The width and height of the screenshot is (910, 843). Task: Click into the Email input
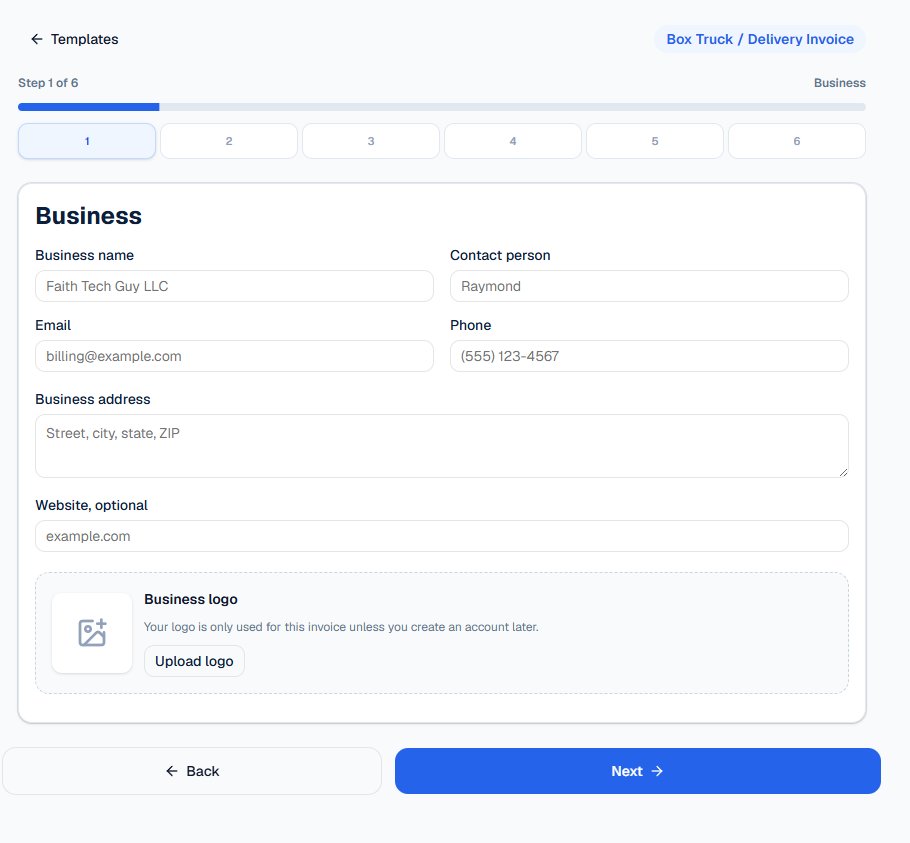point(234,356)
